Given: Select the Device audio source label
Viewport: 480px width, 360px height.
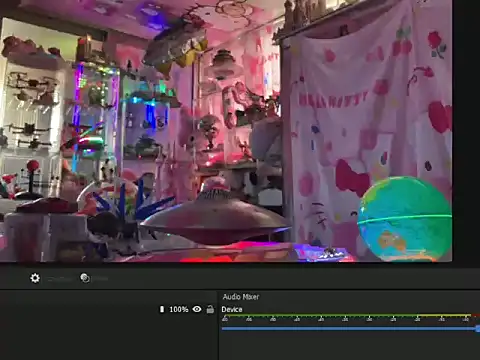Looking at the screenshot, I should [x=232, y=309].
